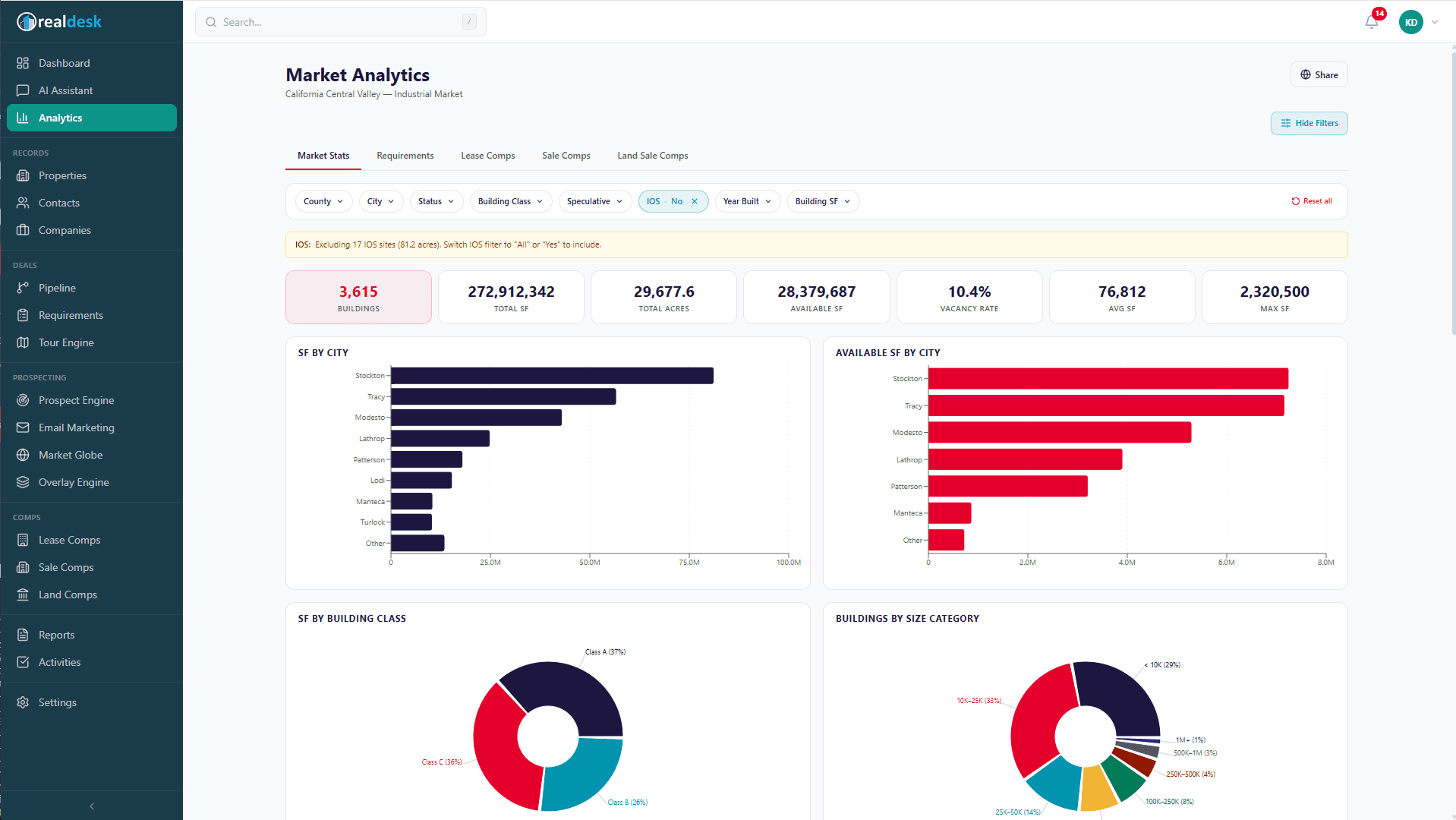1456x820 pixels.
Task: Focus the Search input field
Action: tap(341, 22)
